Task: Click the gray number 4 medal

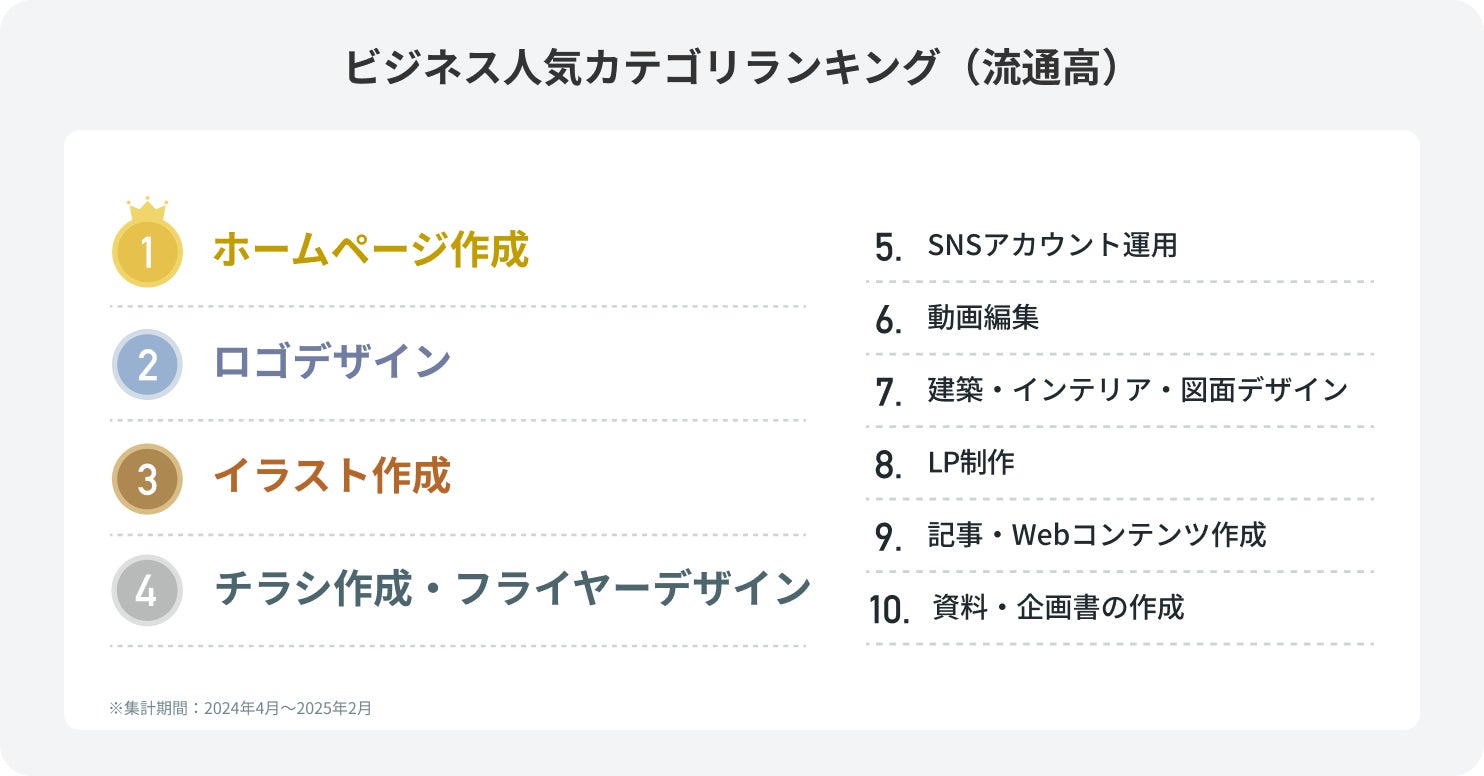Action: 147,590
